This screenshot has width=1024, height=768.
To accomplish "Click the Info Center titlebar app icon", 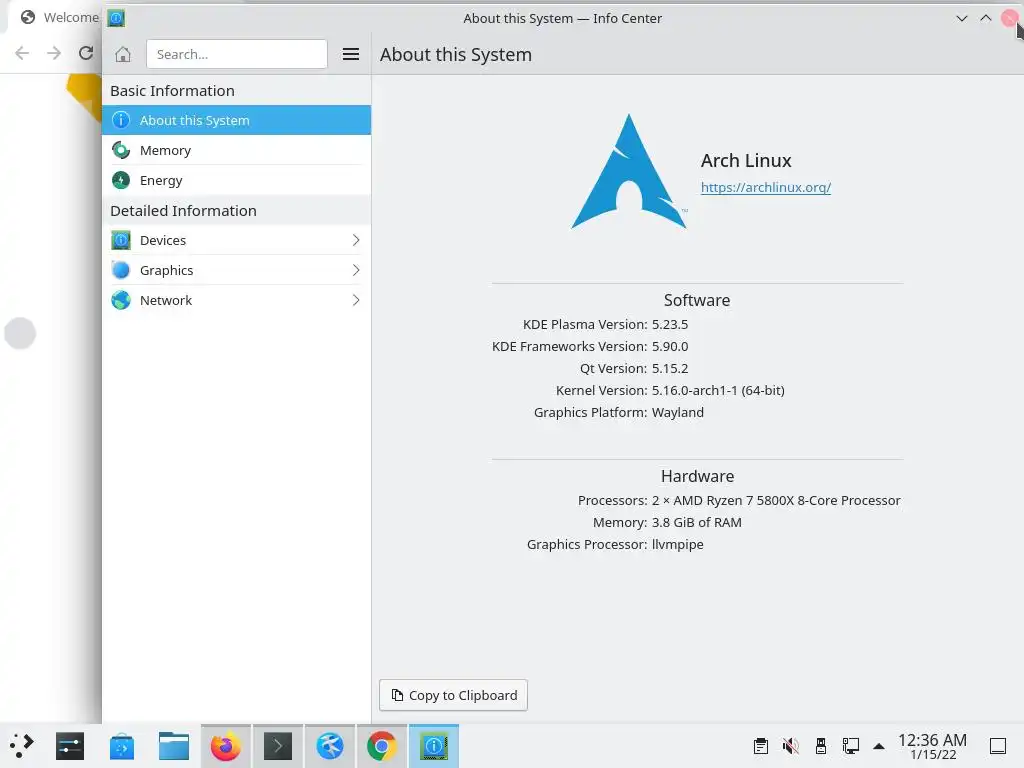I will point(116,18).
